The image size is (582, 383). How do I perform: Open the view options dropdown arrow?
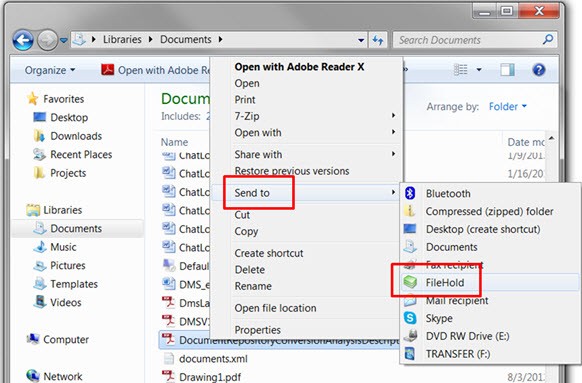coord(479,69)
